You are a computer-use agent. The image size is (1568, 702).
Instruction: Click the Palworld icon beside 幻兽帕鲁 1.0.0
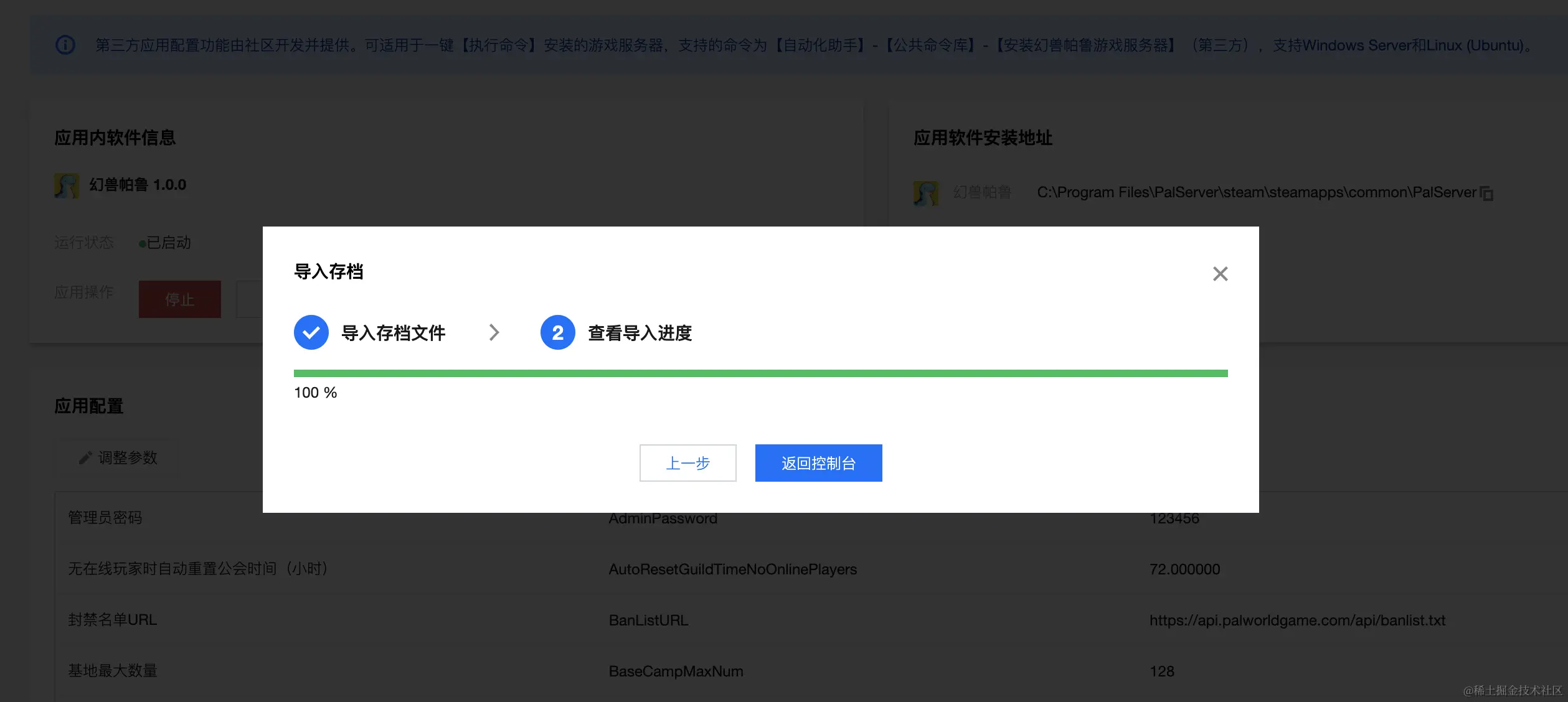click(x=67, y=185)
